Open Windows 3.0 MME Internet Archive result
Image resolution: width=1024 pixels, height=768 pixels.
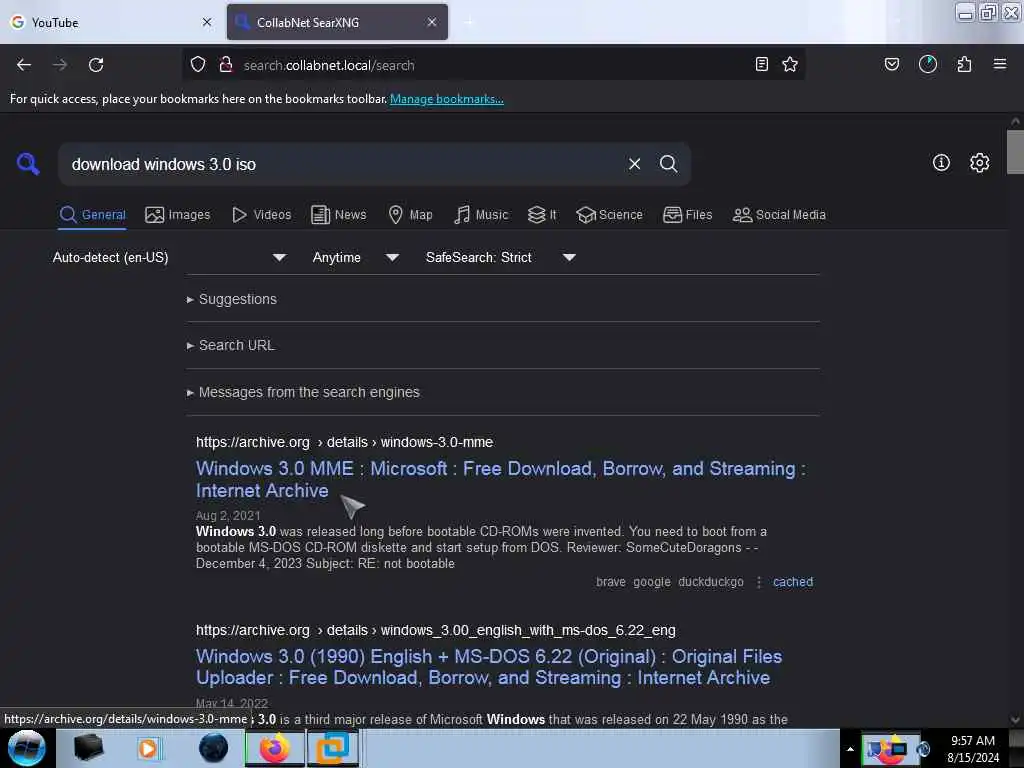click(501, 479)
